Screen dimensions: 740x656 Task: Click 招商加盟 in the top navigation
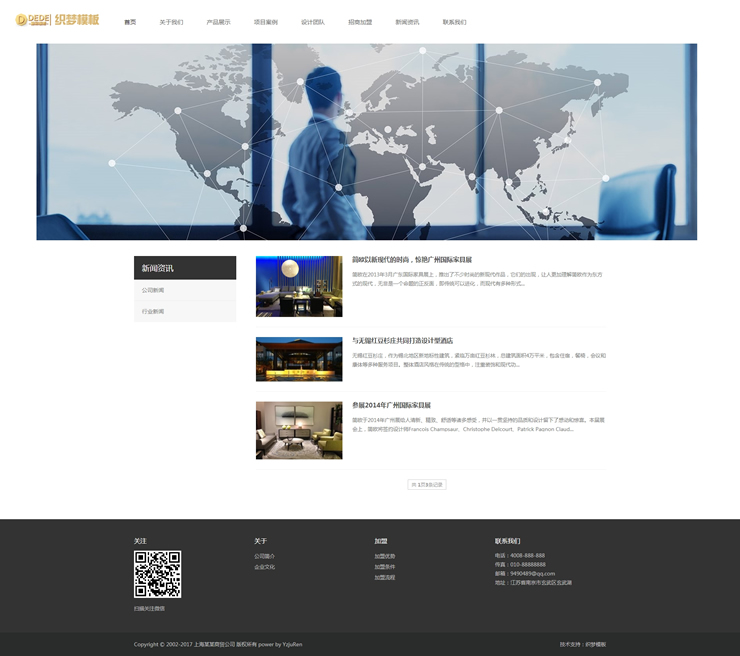[x=360, y=22]
